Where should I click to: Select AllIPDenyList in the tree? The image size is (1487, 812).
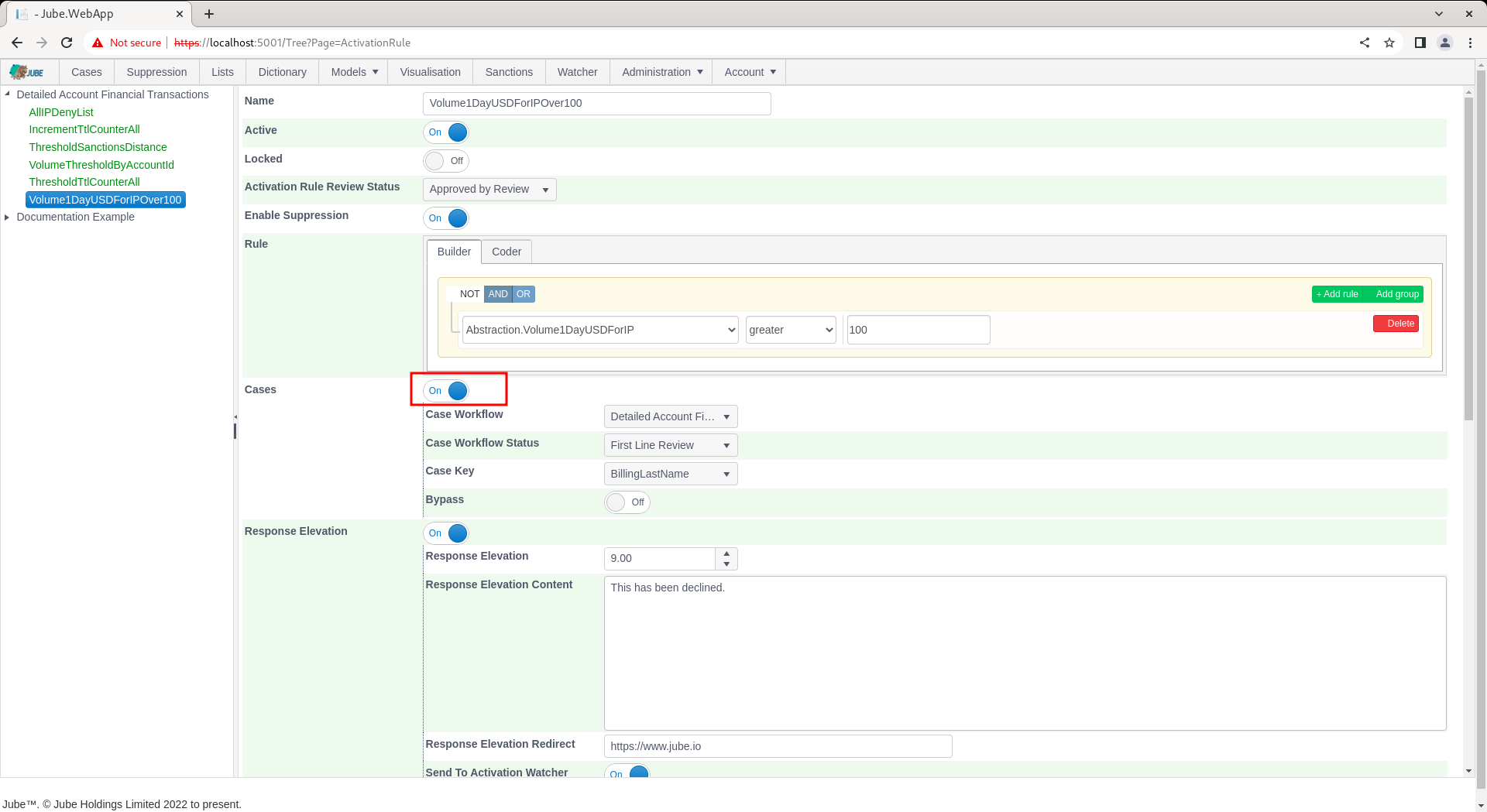[61, 112]
